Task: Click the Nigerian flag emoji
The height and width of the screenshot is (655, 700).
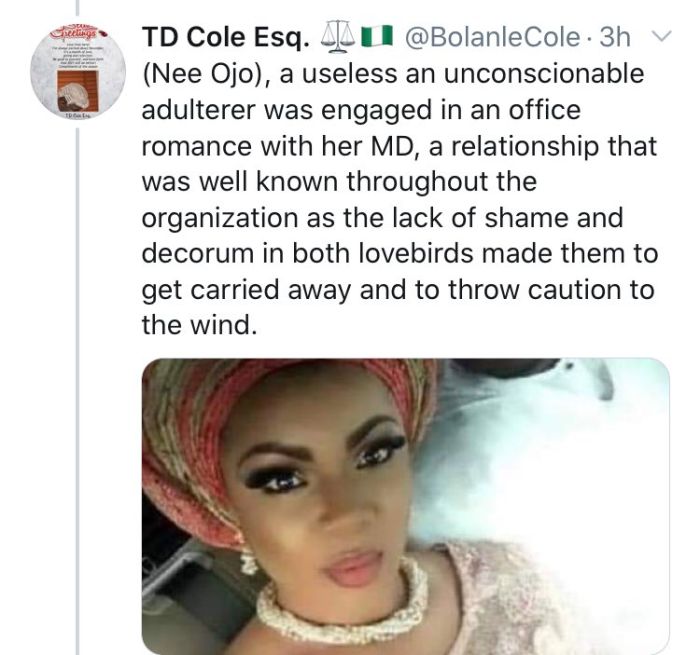Action: point(376,37)
